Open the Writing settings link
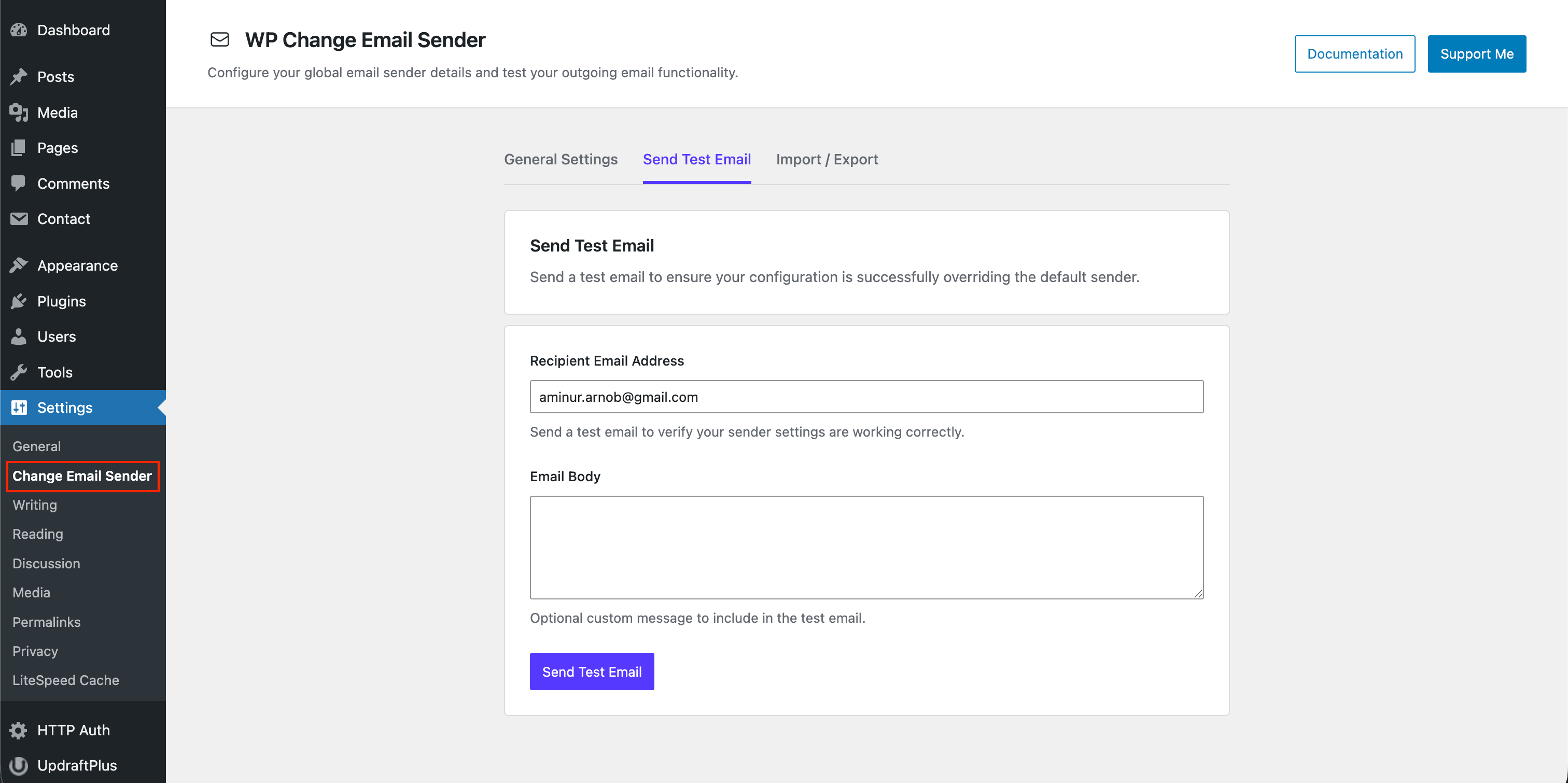The width and height of the screenshot is (1568, 783). [x=35, y=505]
